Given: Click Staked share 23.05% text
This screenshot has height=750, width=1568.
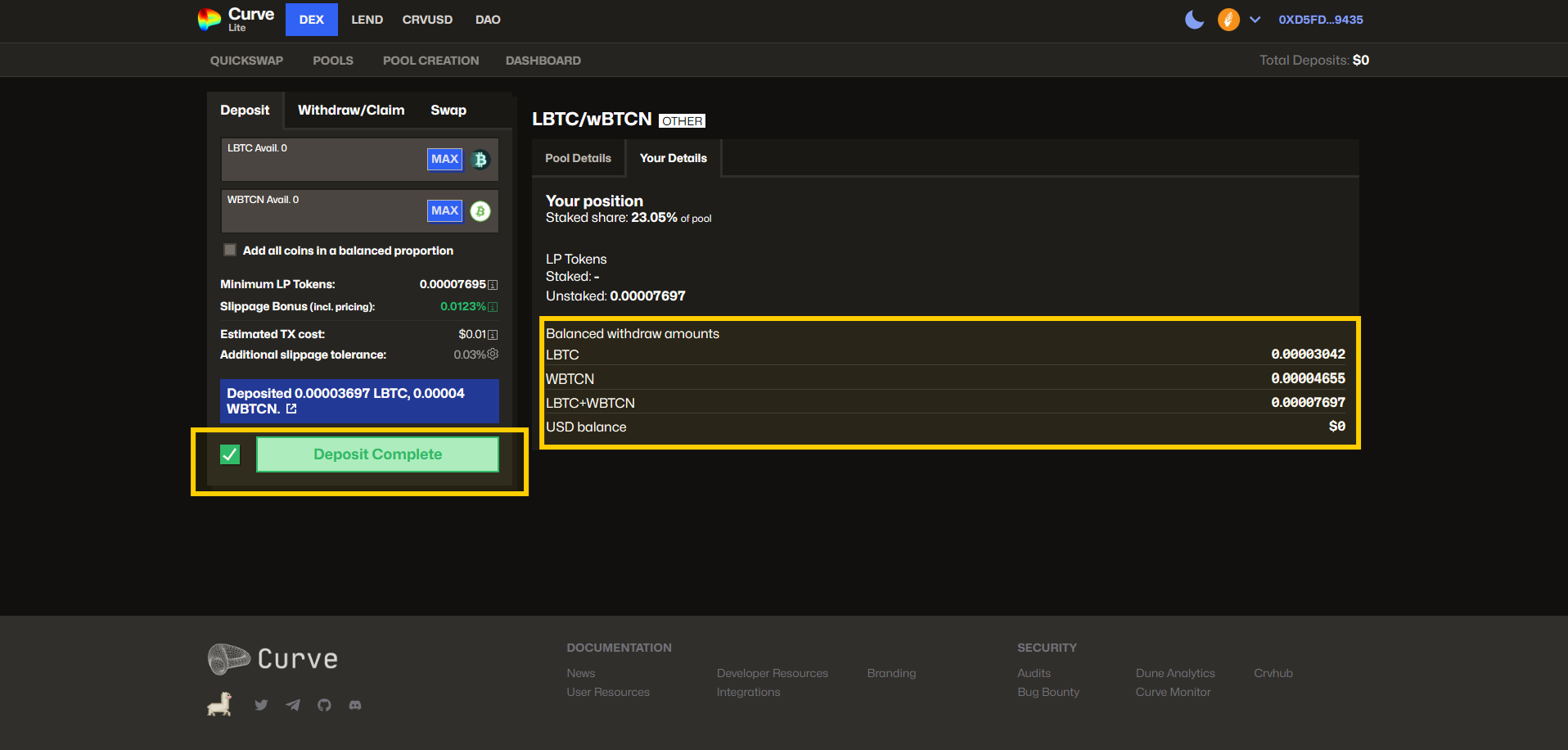Looking at the screenshot, I should (x=629, y=218).
